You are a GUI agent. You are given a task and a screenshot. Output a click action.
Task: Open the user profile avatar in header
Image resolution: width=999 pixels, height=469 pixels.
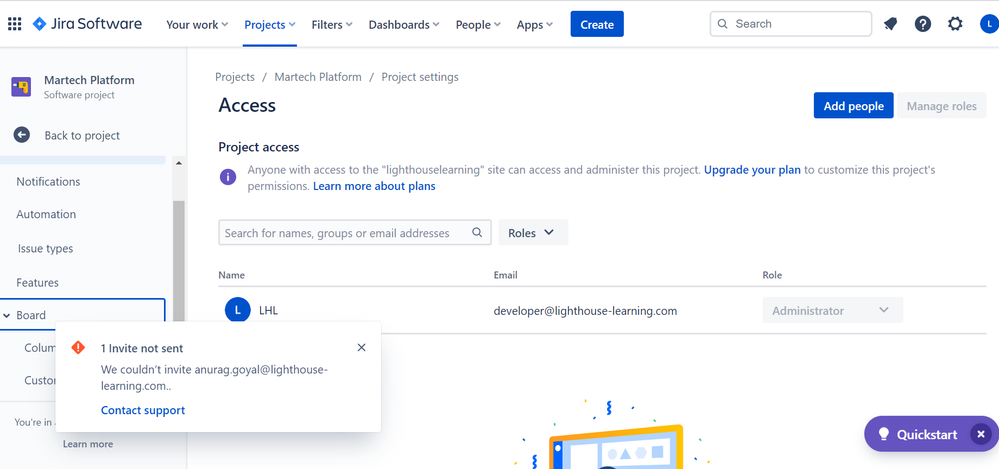pyautogui.click(x=989, y=24)
